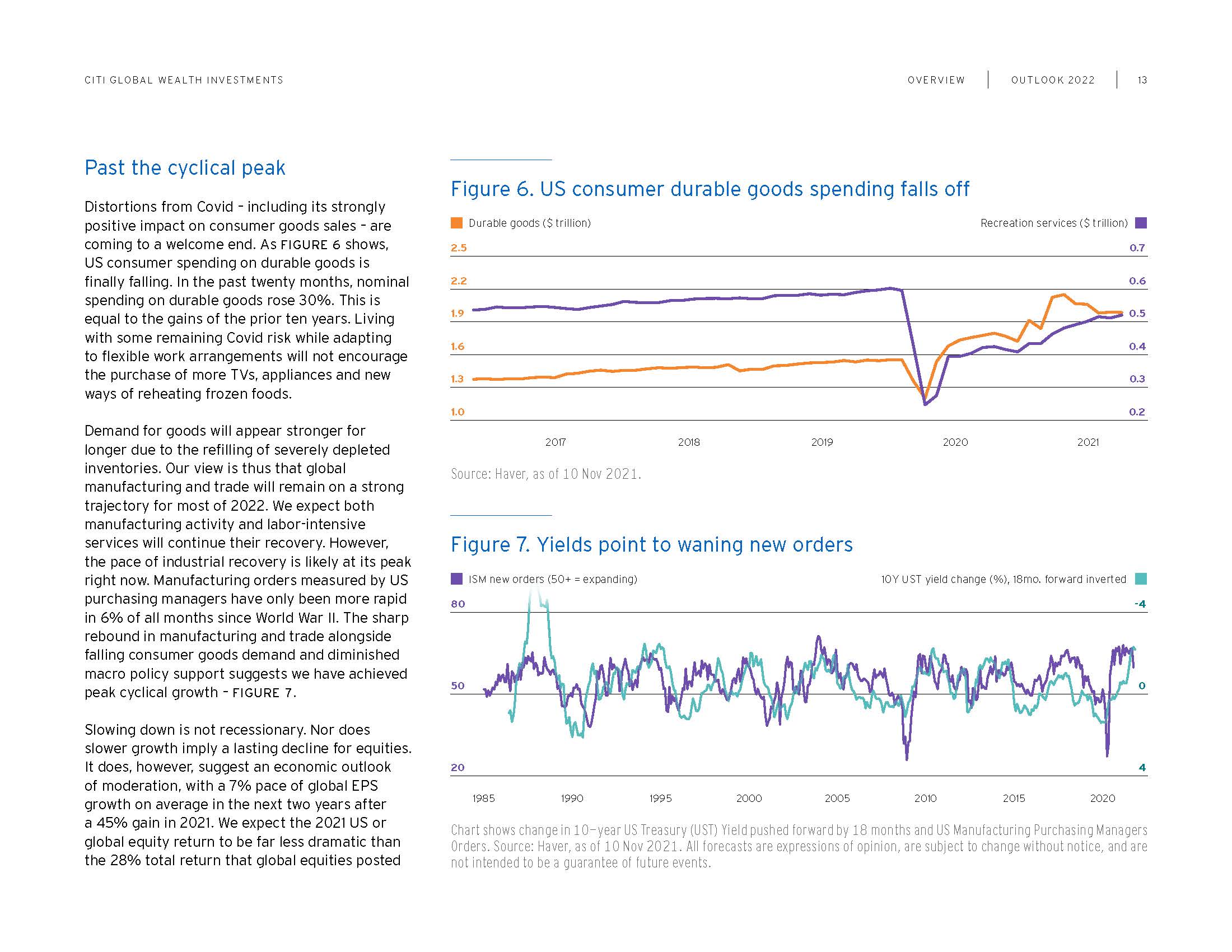Click the teal 10Y UST yield legend swatch
This screenshot has width=1232, height=952.
(1141, 578)
